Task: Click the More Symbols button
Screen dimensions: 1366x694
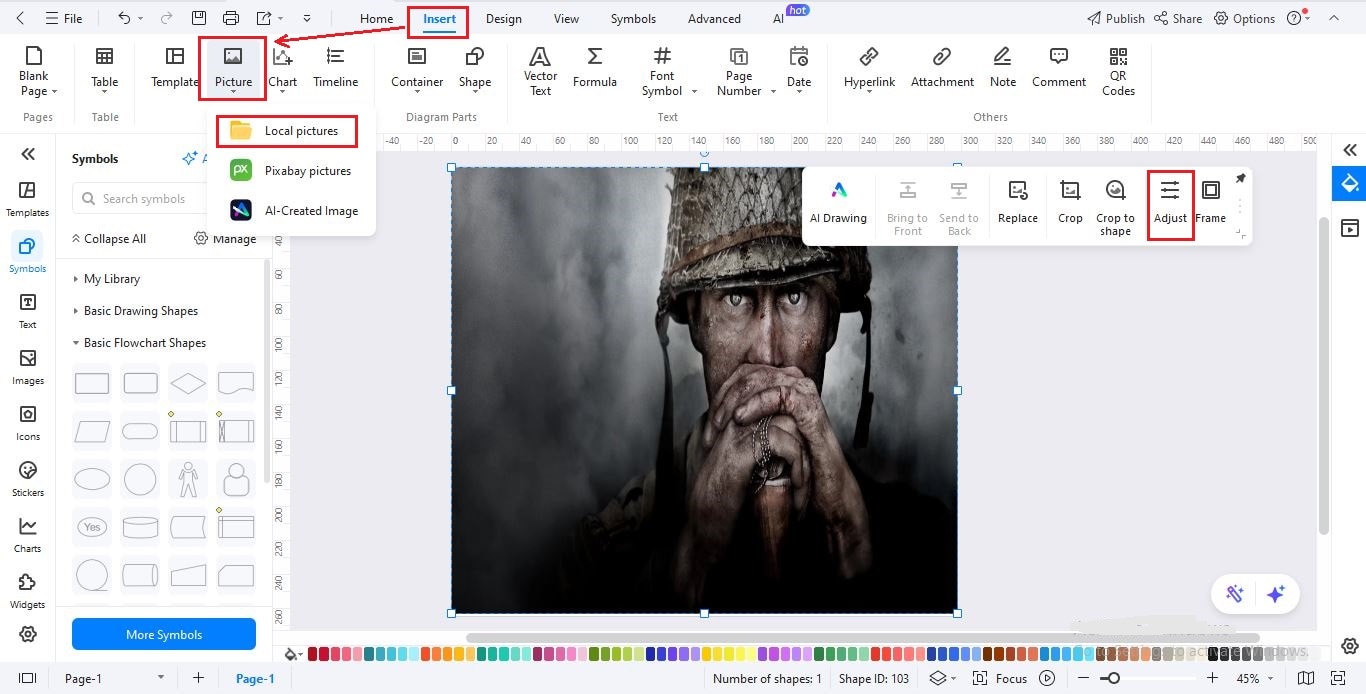Action: pos(164,634)
